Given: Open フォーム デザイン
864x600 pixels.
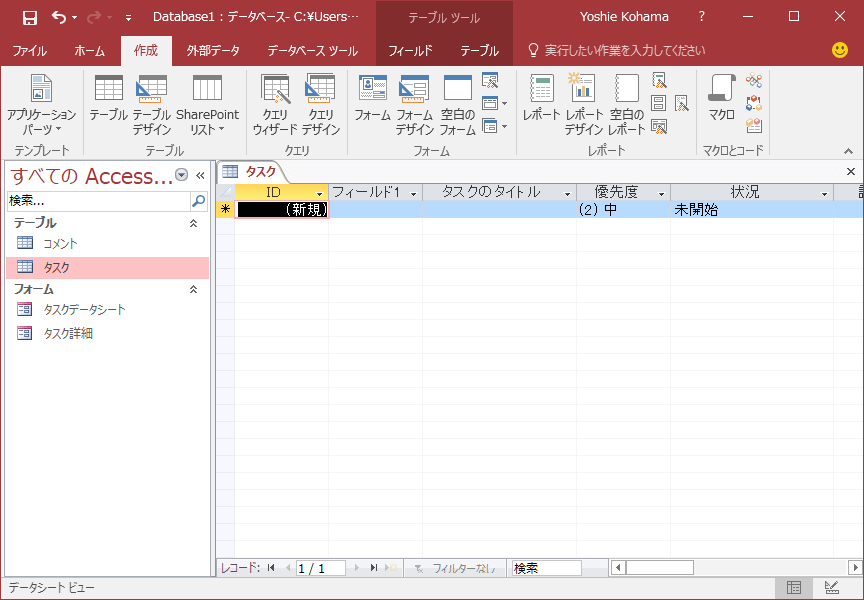Looking at the screenshot, I should click(414, 105).
